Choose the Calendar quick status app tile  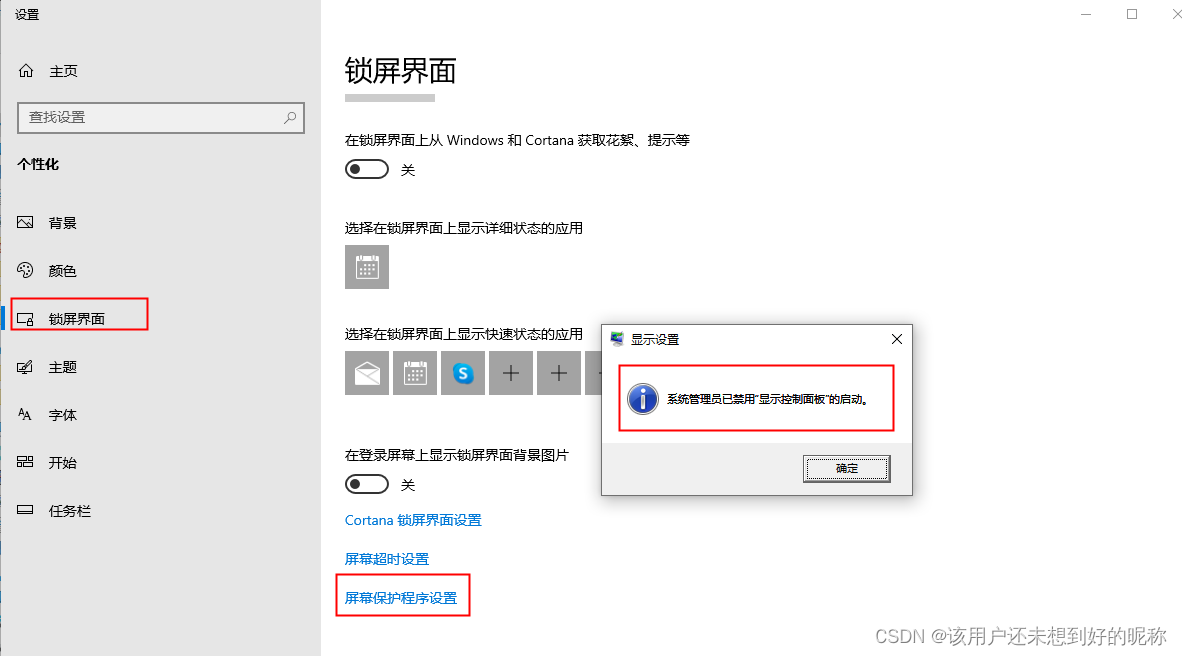[x=415, y=373]
